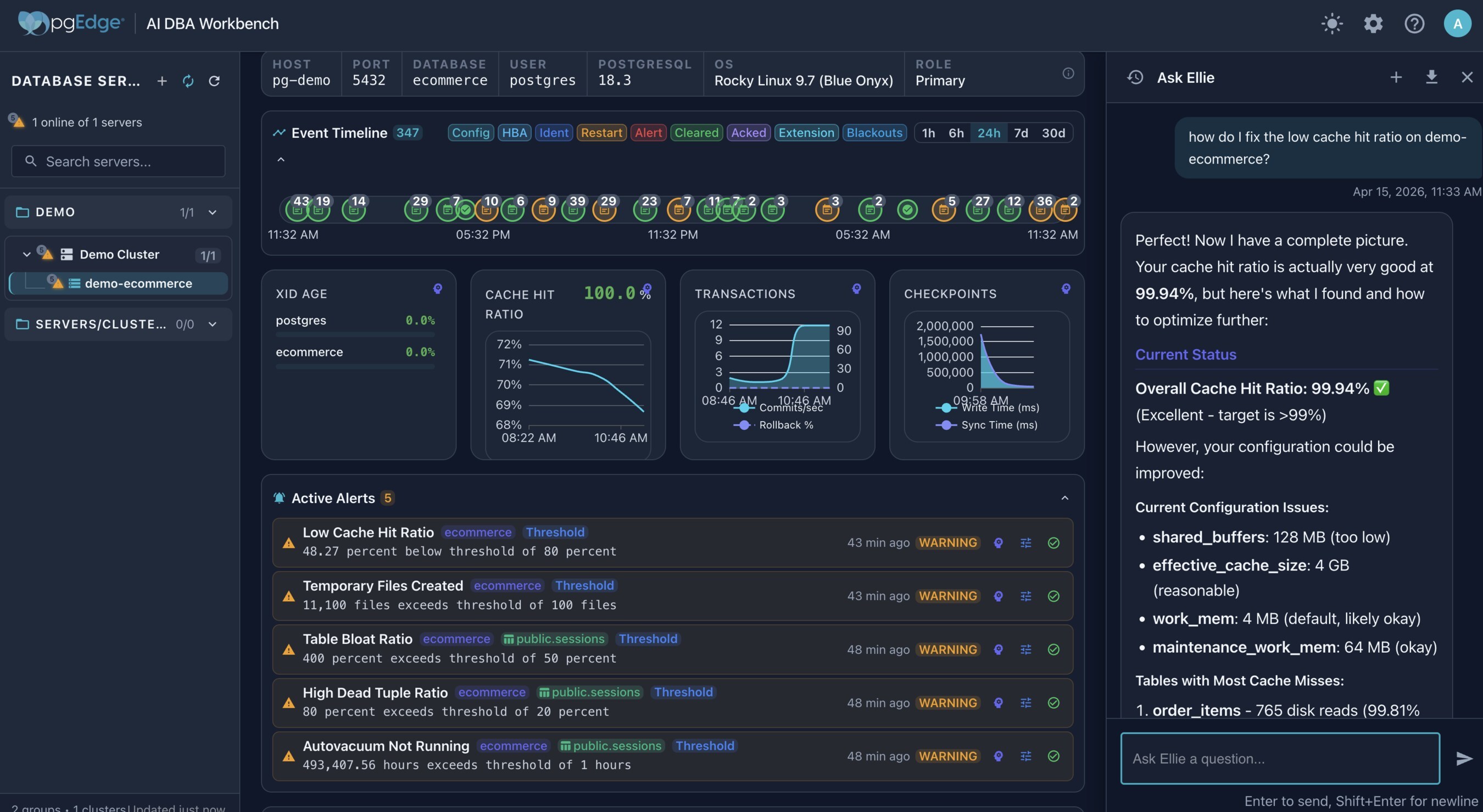Toggle the Alert event filter chip
Screen dimensions: 1483x812
(648, 133)
